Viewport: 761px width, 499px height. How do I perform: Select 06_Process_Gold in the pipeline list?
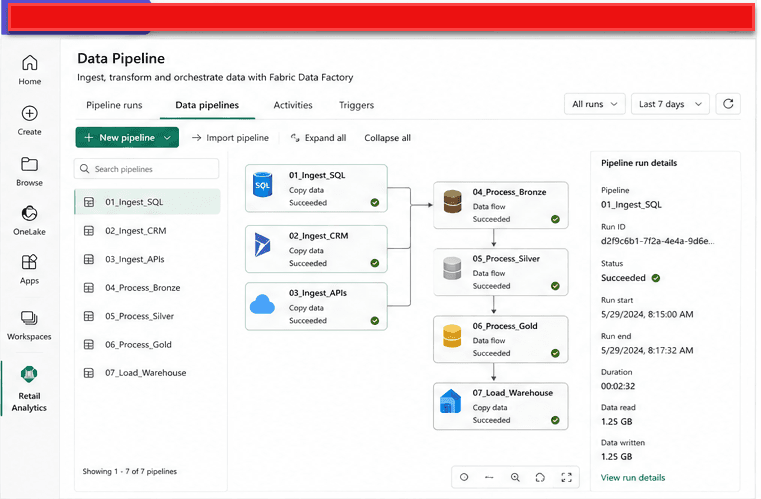tap(148, 345)
